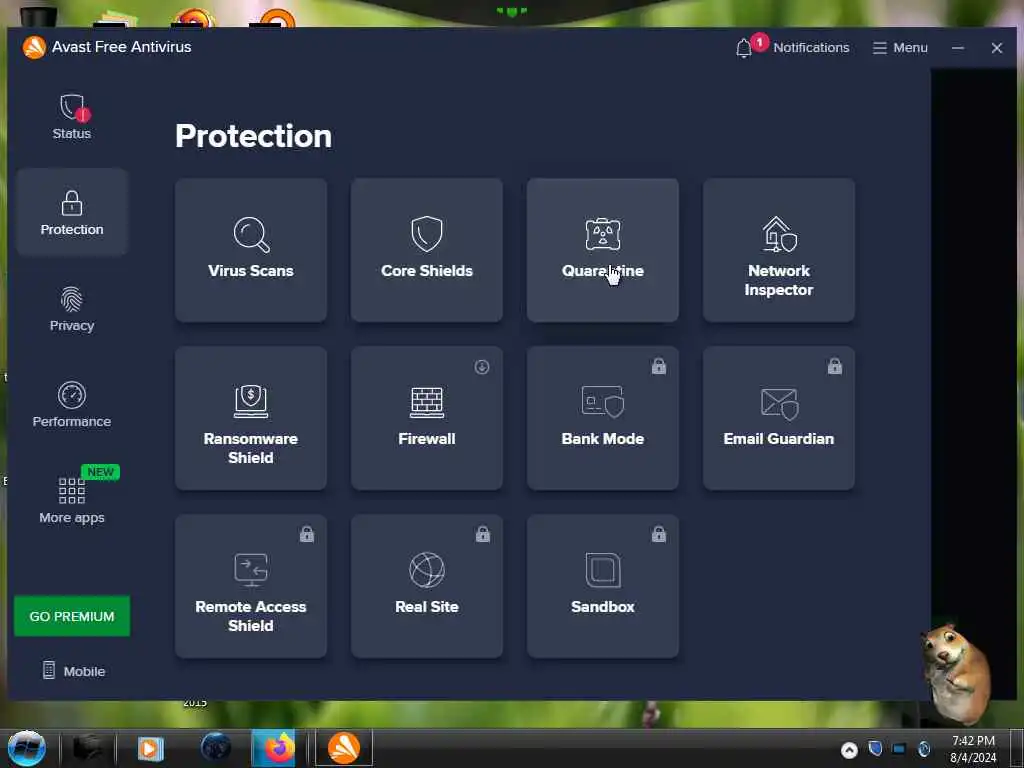This screenshot has height=768, width=1024.
Task: Open Remote Access Shield tile
Action: pyautogui.click(x=251, y=586)
